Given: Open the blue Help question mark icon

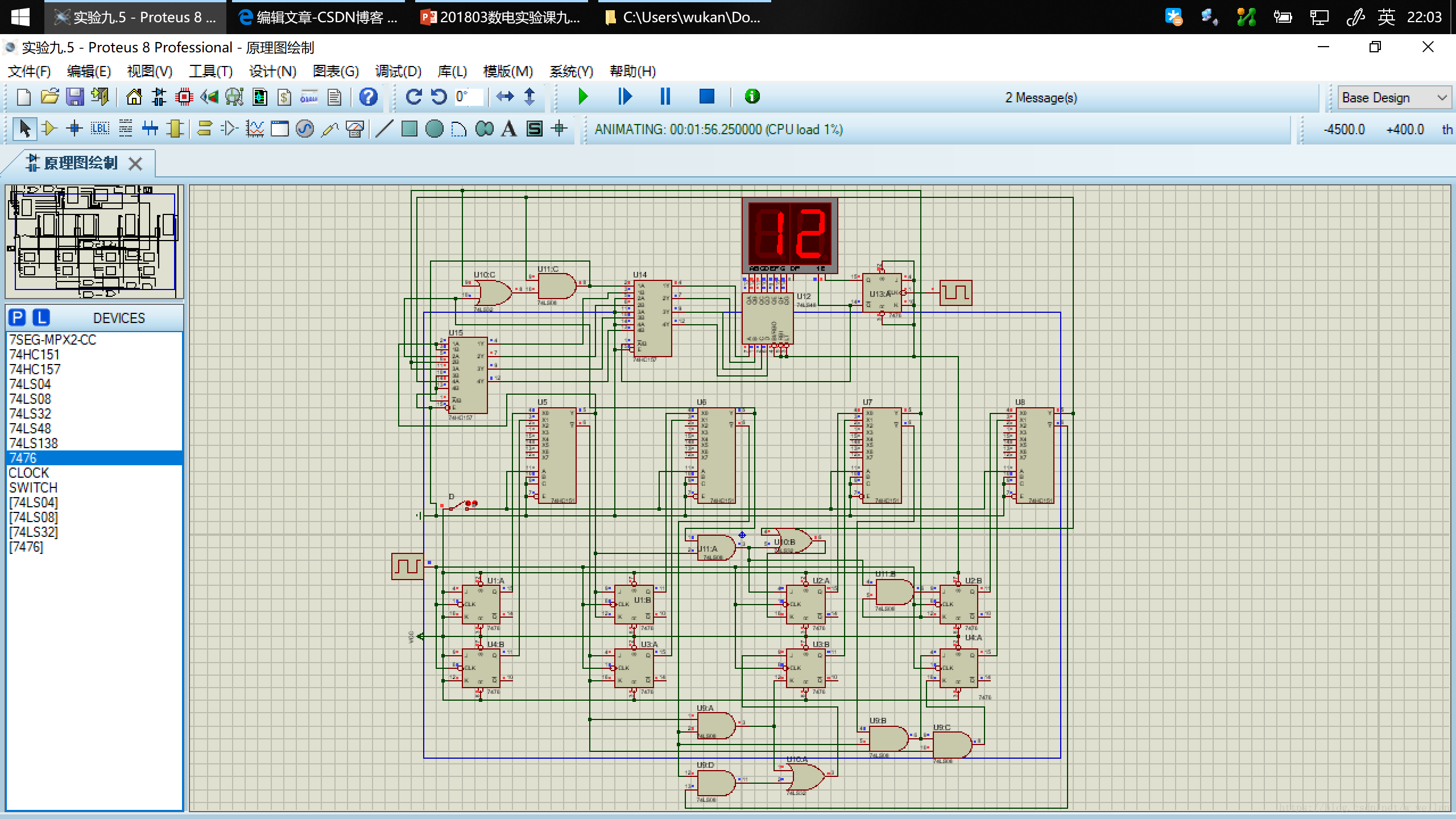Looking at the screenshot, I should pyautogui.click(x=368, y=97).
